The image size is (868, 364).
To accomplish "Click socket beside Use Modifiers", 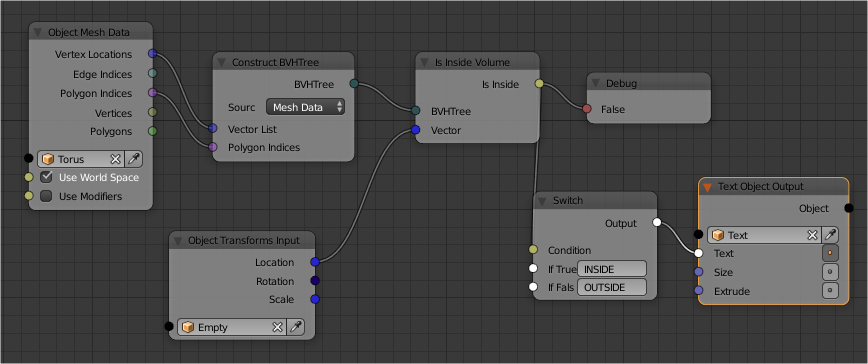I will tap(29, 196).
